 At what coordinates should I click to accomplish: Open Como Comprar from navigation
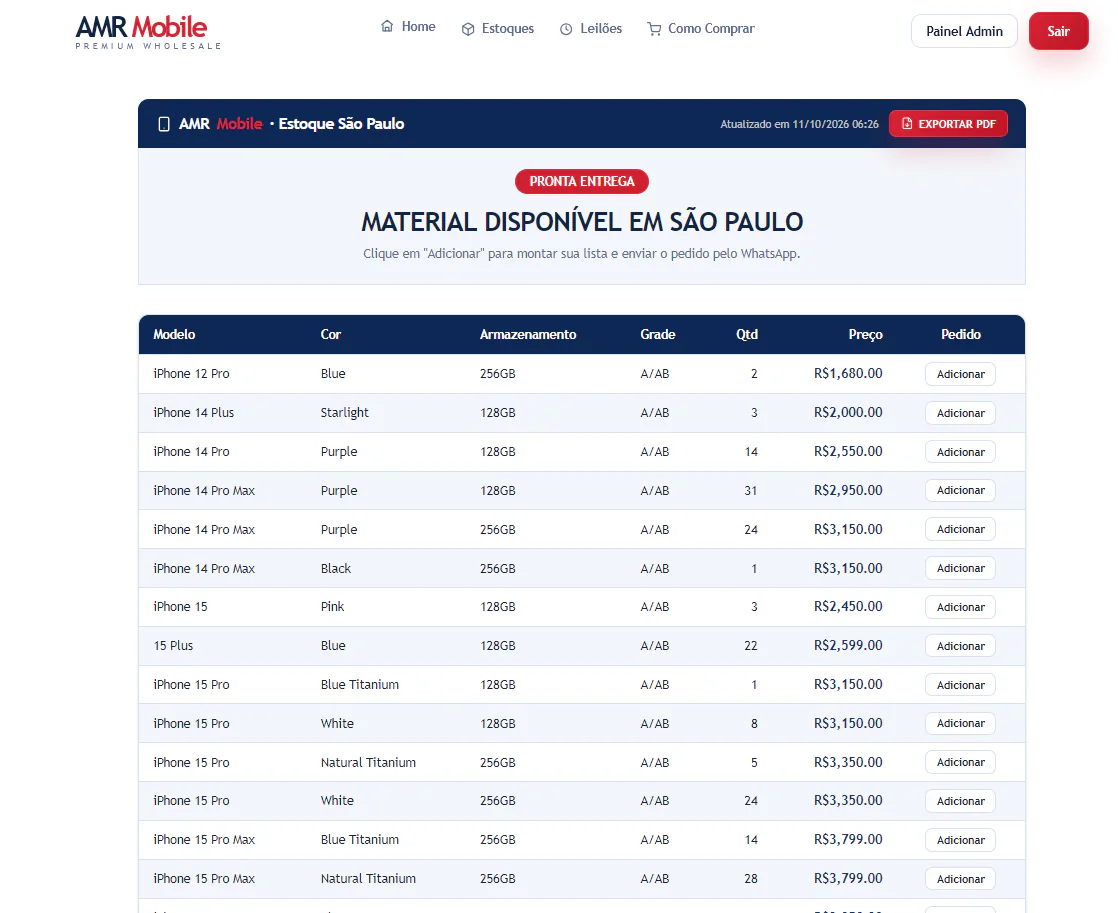(701, 29)
